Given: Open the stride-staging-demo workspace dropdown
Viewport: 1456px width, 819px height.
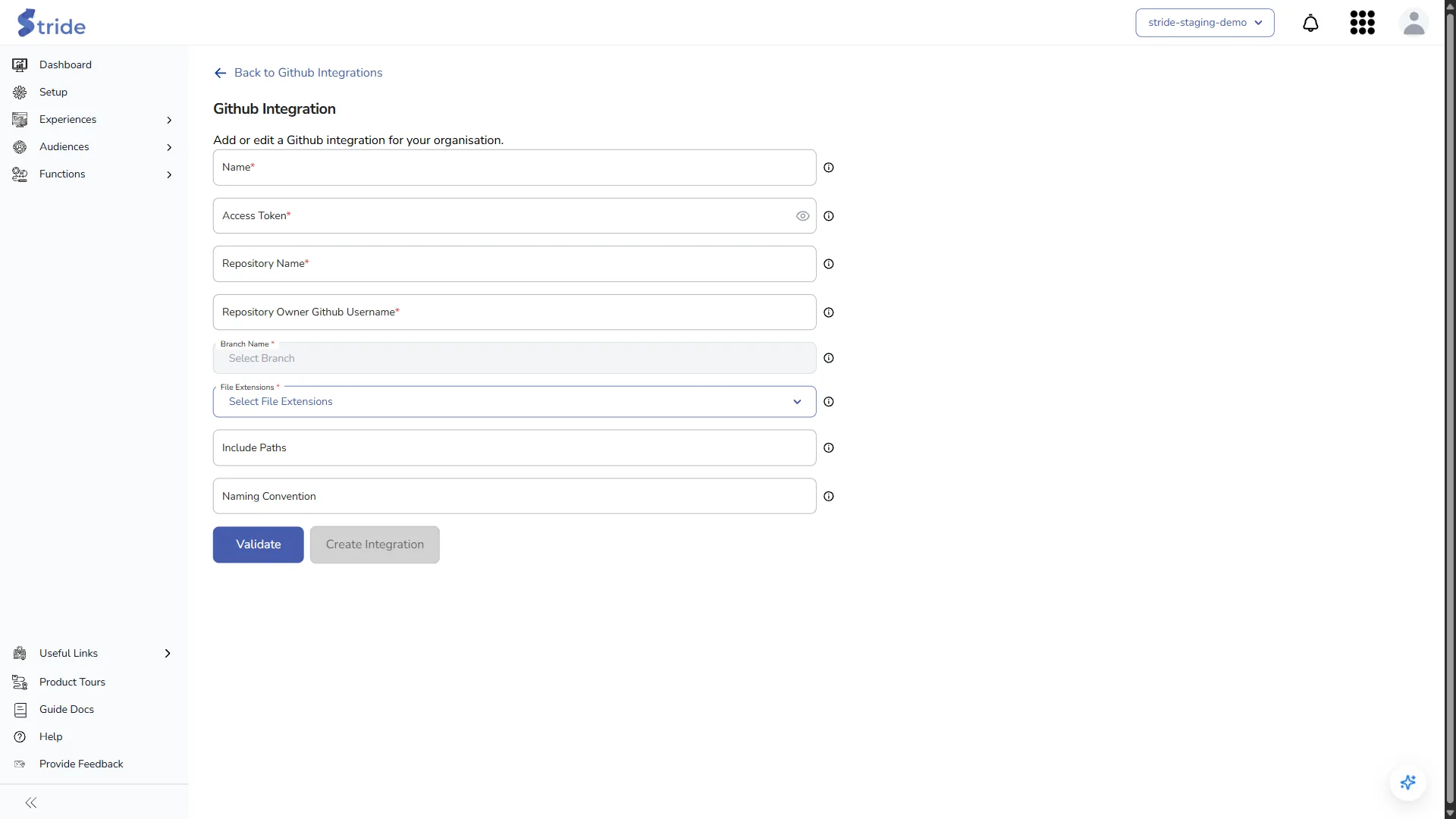Looking at the screenshot, I should pos(1205,23).
